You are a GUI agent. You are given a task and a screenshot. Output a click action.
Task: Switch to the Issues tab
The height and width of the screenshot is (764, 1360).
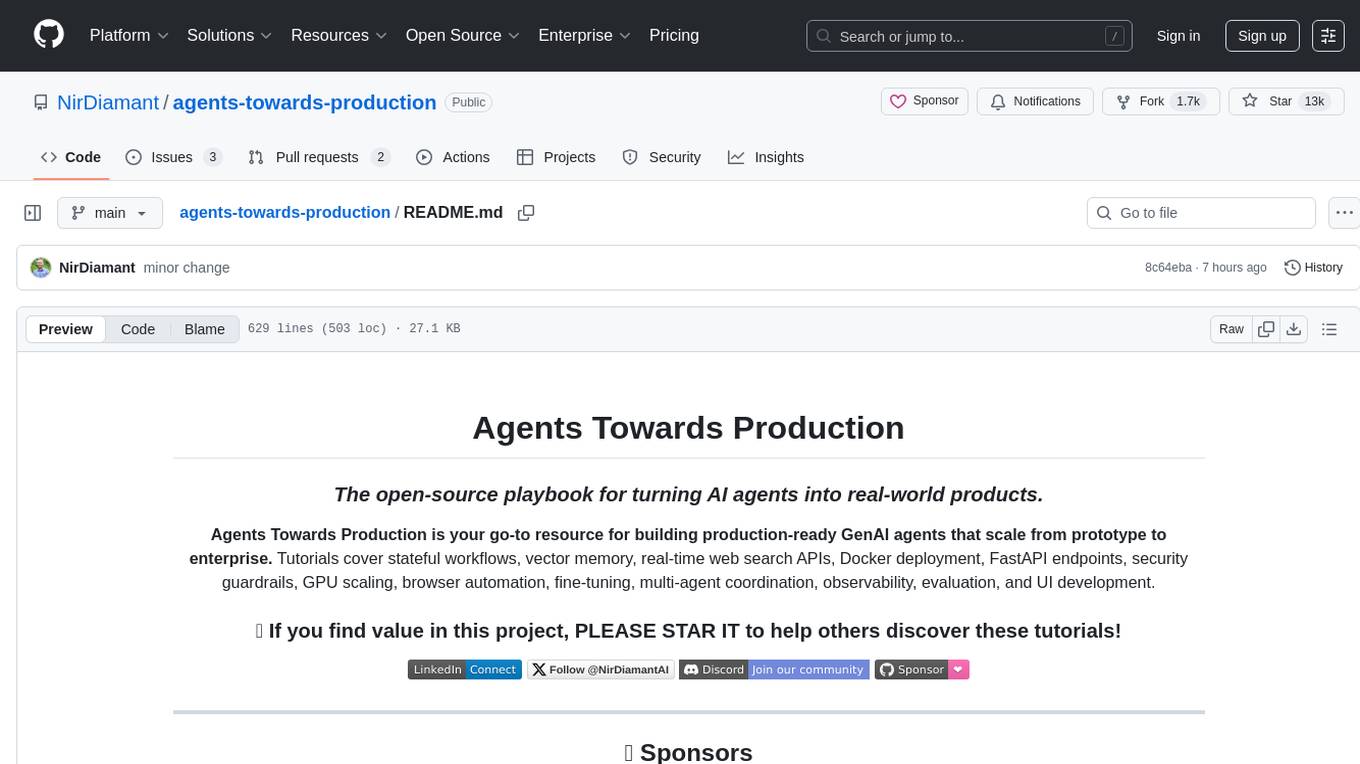172,157
